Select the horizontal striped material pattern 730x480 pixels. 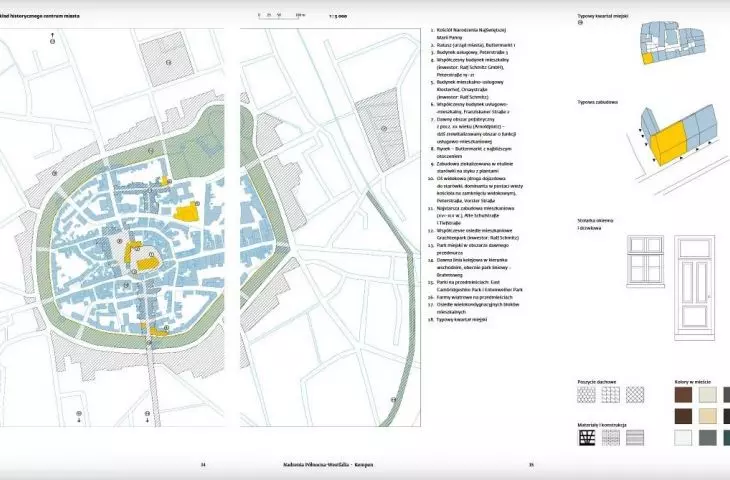tap(635, 438)
